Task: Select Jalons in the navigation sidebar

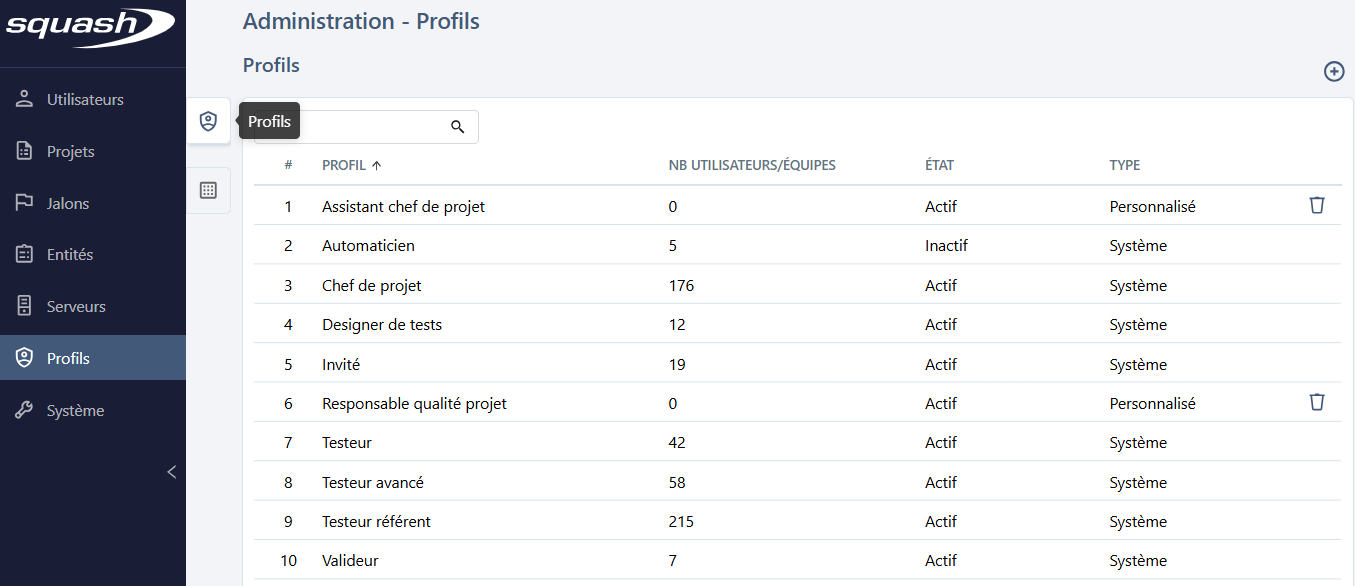Action: 69,202
